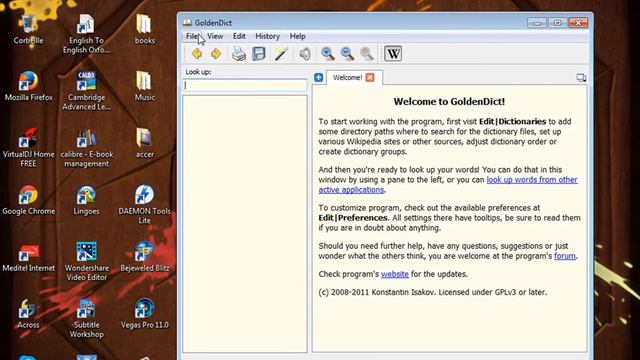Zoom in with the magnifier plus icon
This screenshot has width=640, height=360.
[x=328, y=53]
